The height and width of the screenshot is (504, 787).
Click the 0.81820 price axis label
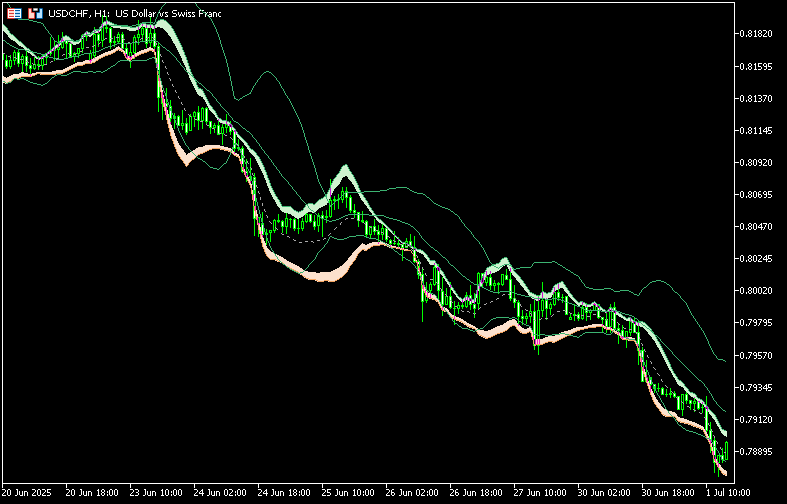coord(755,34)
